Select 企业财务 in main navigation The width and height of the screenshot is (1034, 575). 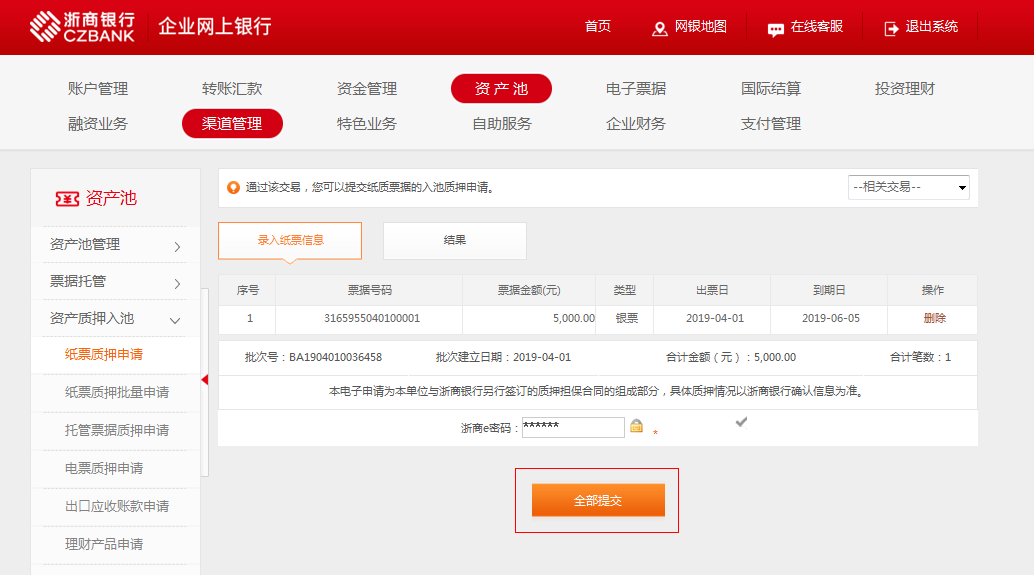(636, 123)
